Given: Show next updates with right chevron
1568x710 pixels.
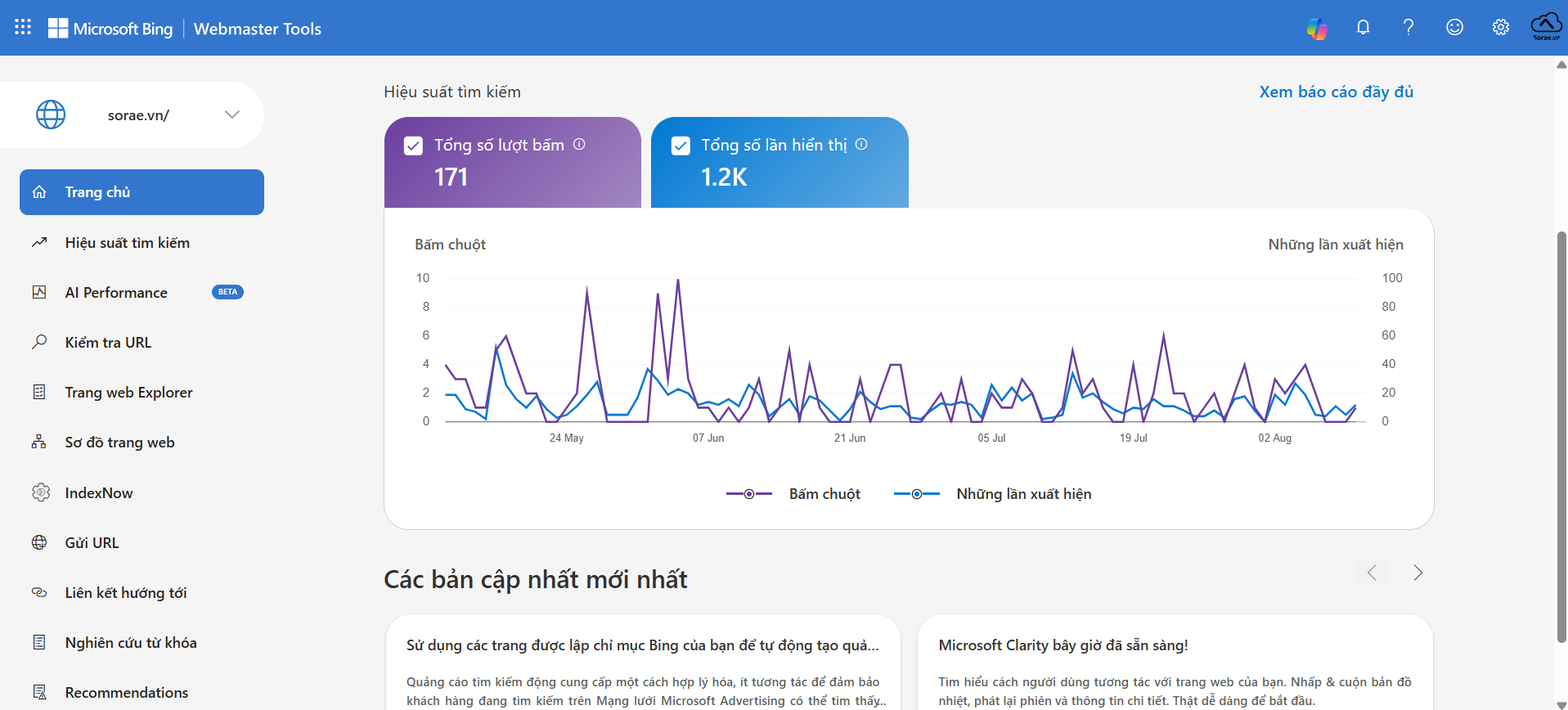Looking at the screenshot, I should (1417, 573).
